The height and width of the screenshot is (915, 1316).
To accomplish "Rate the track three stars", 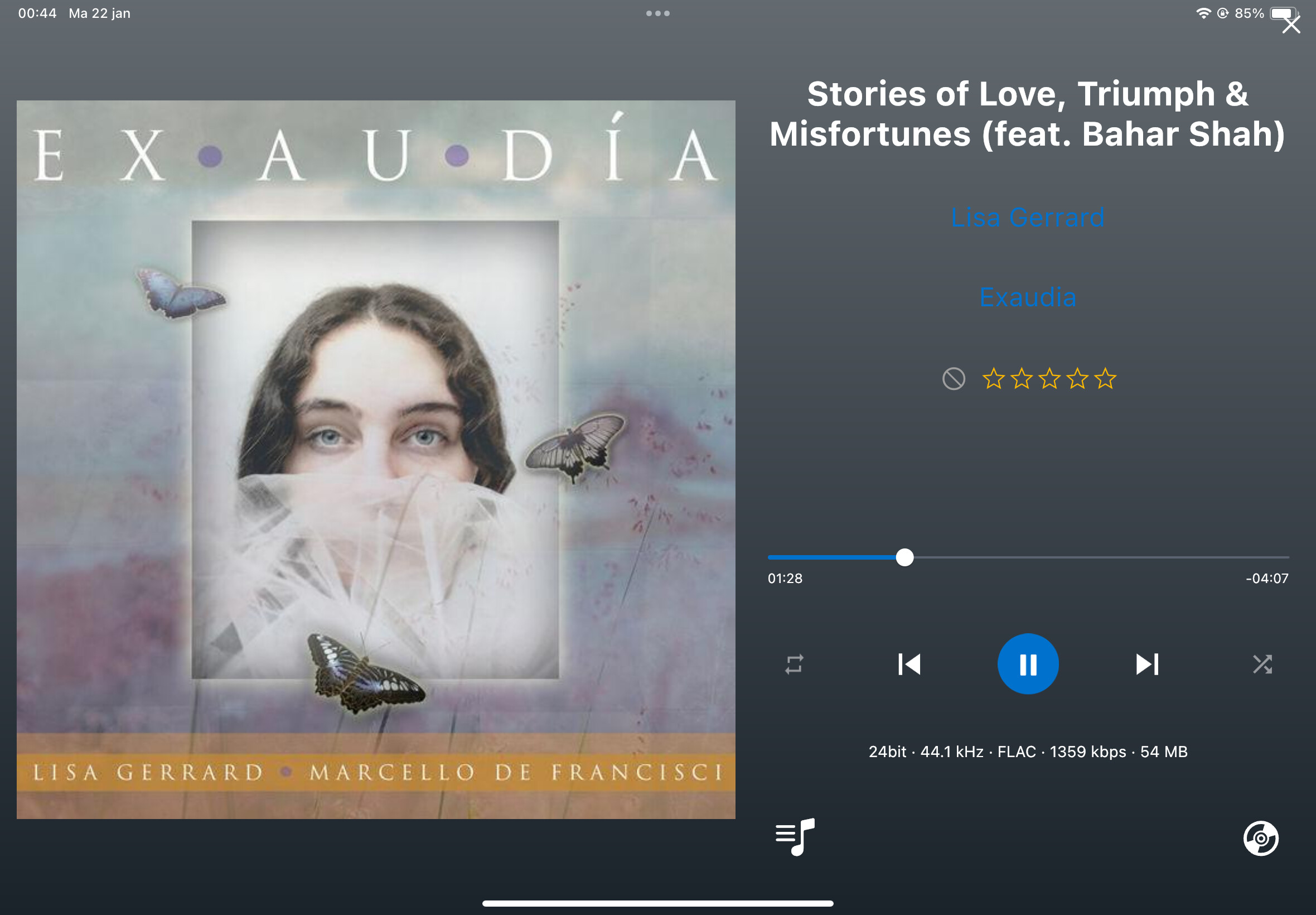I will point(1049,378).
